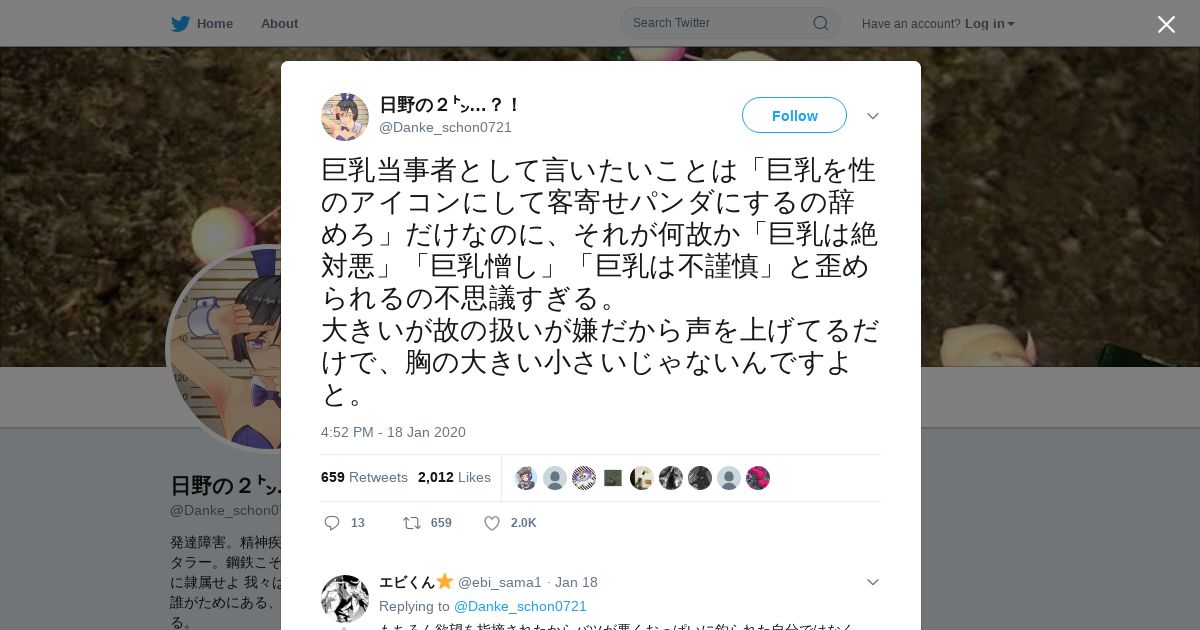Open the @Danke_schon0721 reply mention link
Image resolution: width=1200 pixels, height=630 pixels.
520,607
